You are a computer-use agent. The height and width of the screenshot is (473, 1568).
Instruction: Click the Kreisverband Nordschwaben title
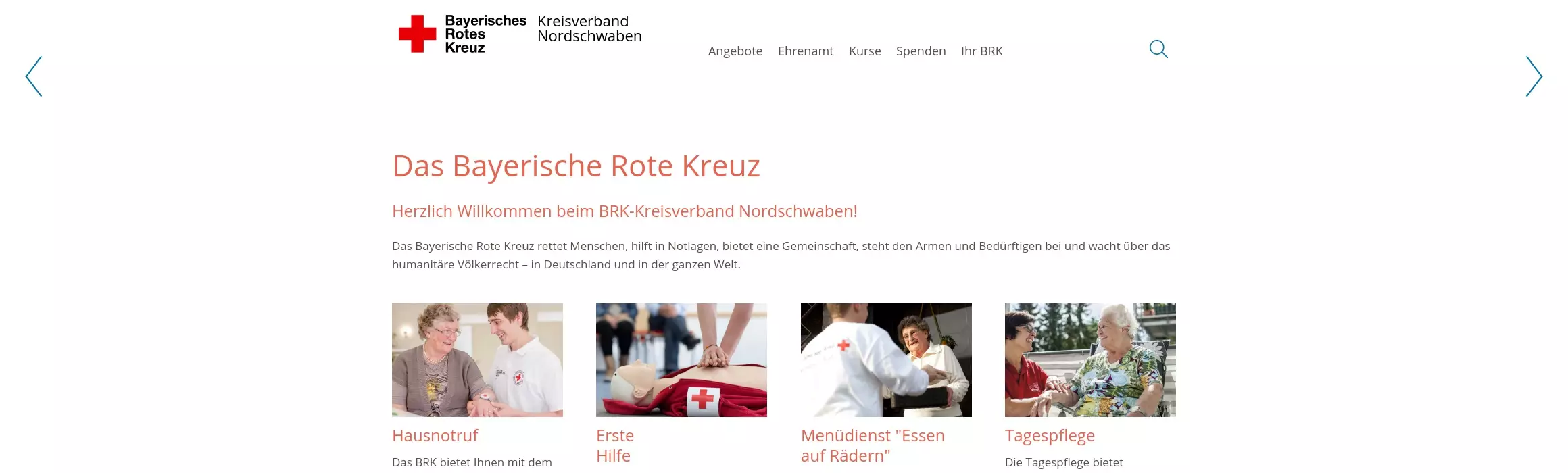point(589,29)
